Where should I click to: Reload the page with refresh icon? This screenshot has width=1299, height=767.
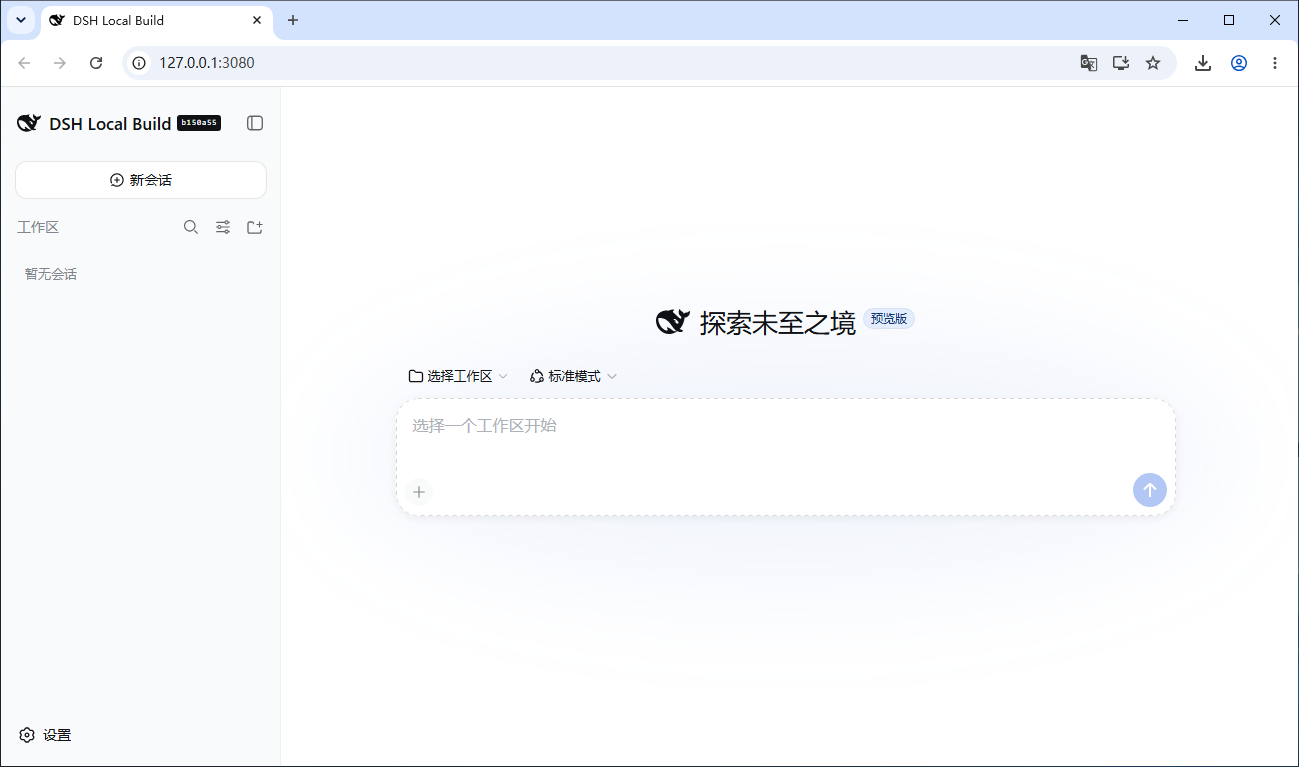96,63
